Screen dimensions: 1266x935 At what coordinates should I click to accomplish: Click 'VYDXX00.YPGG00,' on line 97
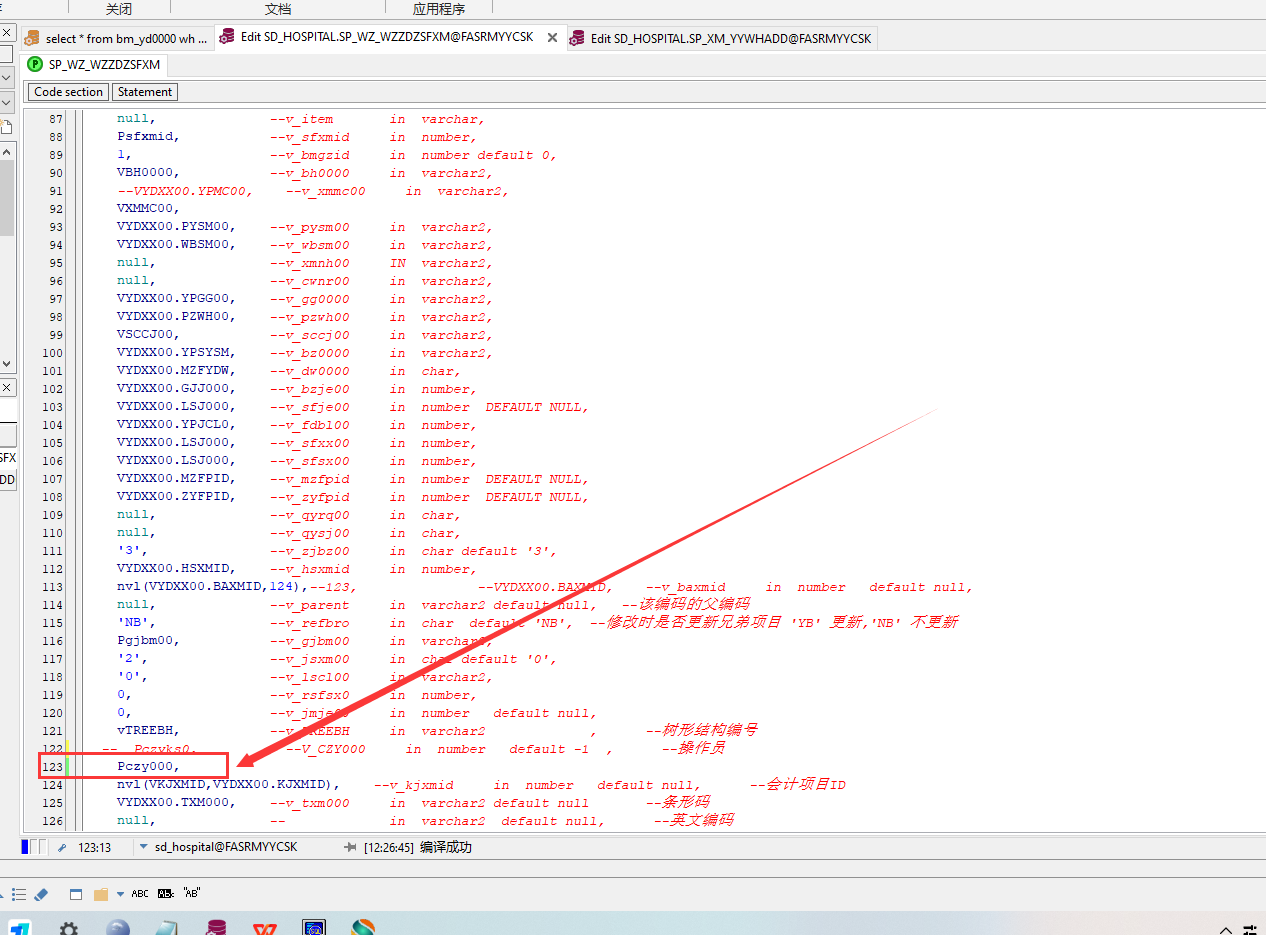(177, 299)
